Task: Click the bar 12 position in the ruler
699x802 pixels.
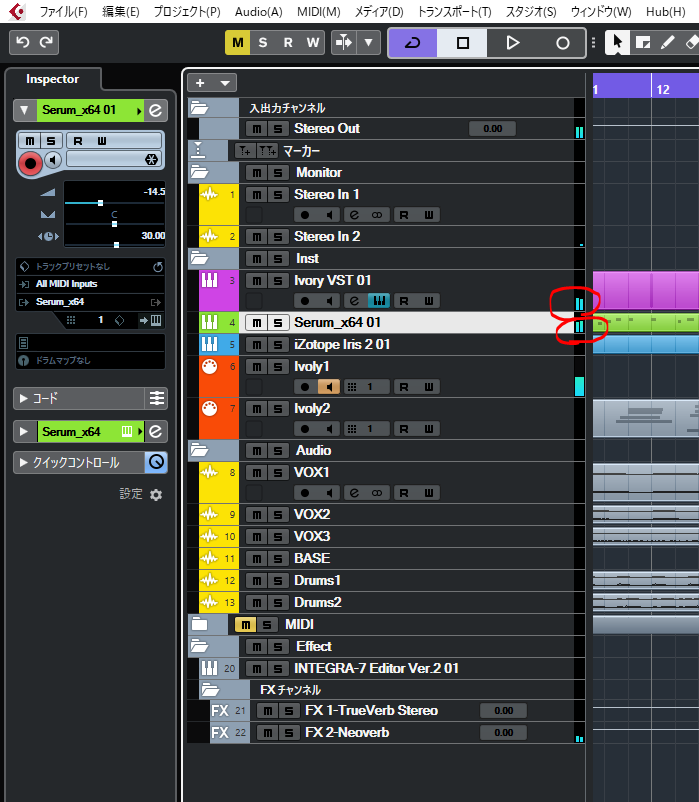Action: (x=663, y=90)
